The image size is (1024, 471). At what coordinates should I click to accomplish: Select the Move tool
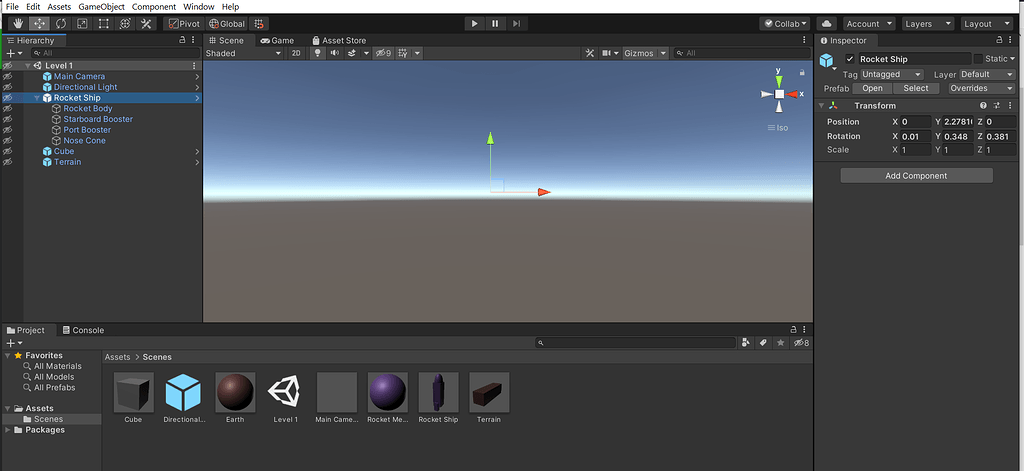tap(39, 24)
